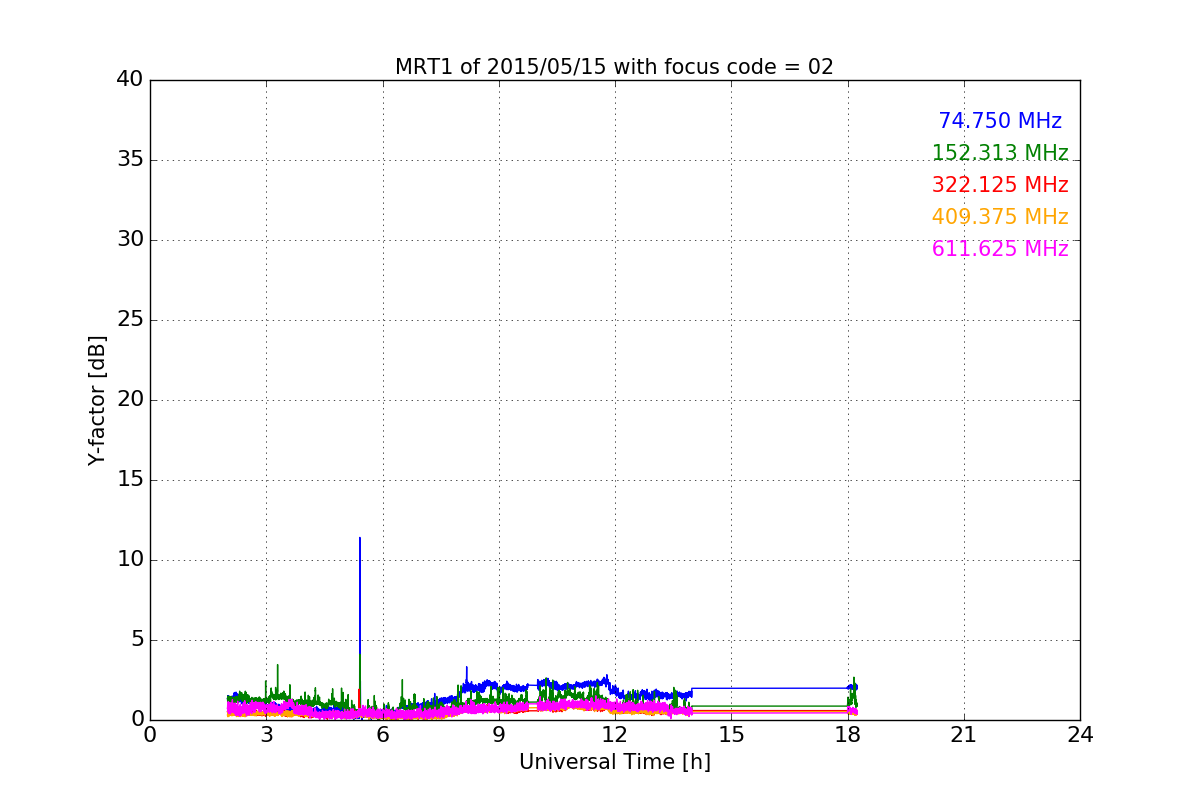The height and width of the screenshot is (800, 1200).
Task: Click the y-axis tick label 20
Action: click(129, 400)
